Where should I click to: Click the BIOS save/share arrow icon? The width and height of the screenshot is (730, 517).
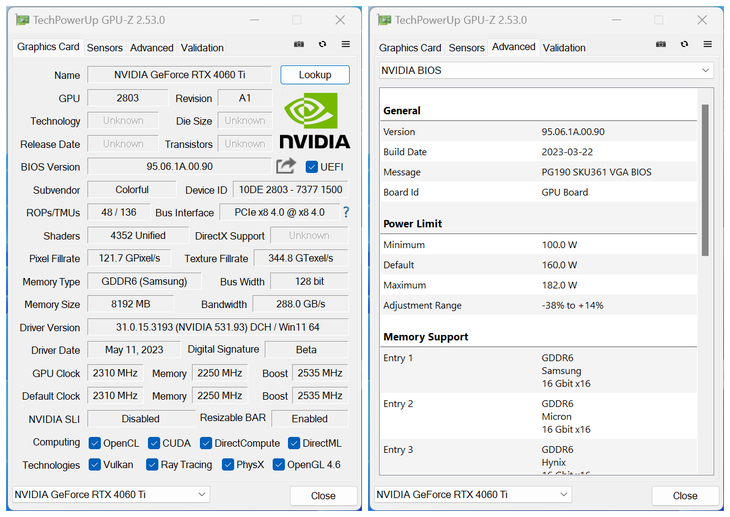(286, 166)
